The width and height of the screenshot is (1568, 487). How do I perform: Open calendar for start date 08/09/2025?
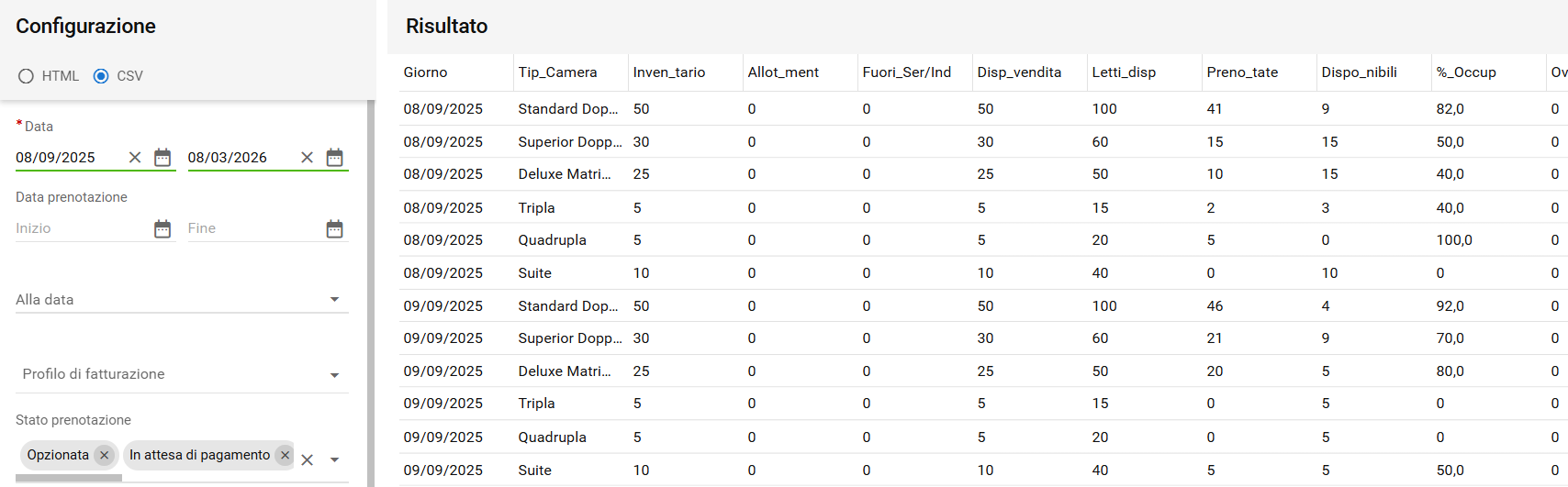162,158
